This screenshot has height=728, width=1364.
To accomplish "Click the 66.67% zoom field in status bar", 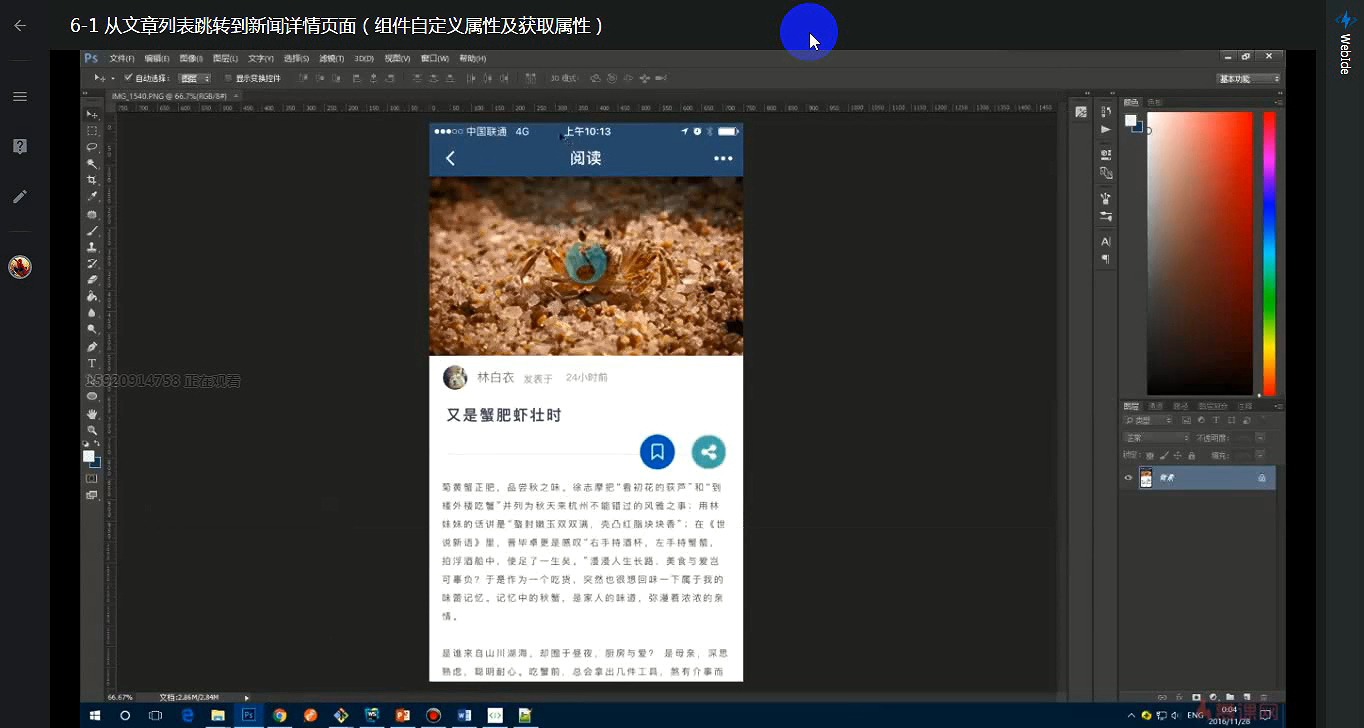I will pyautogui.click(x=120, y=697).
